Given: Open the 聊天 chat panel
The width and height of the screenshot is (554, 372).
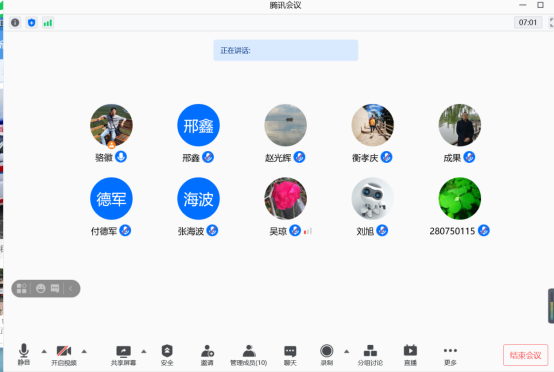Looking at the screenshot, I should point(290,355).
